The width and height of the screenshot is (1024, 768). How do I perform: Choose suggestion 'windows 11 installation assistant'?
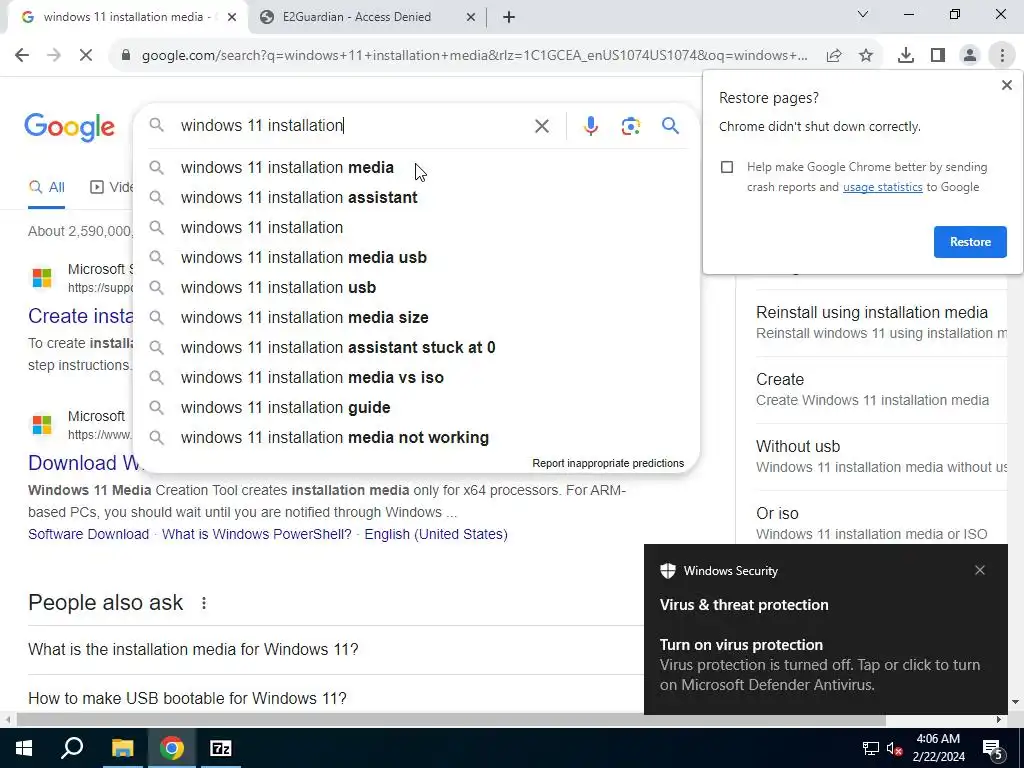click(x=417, y=198)
